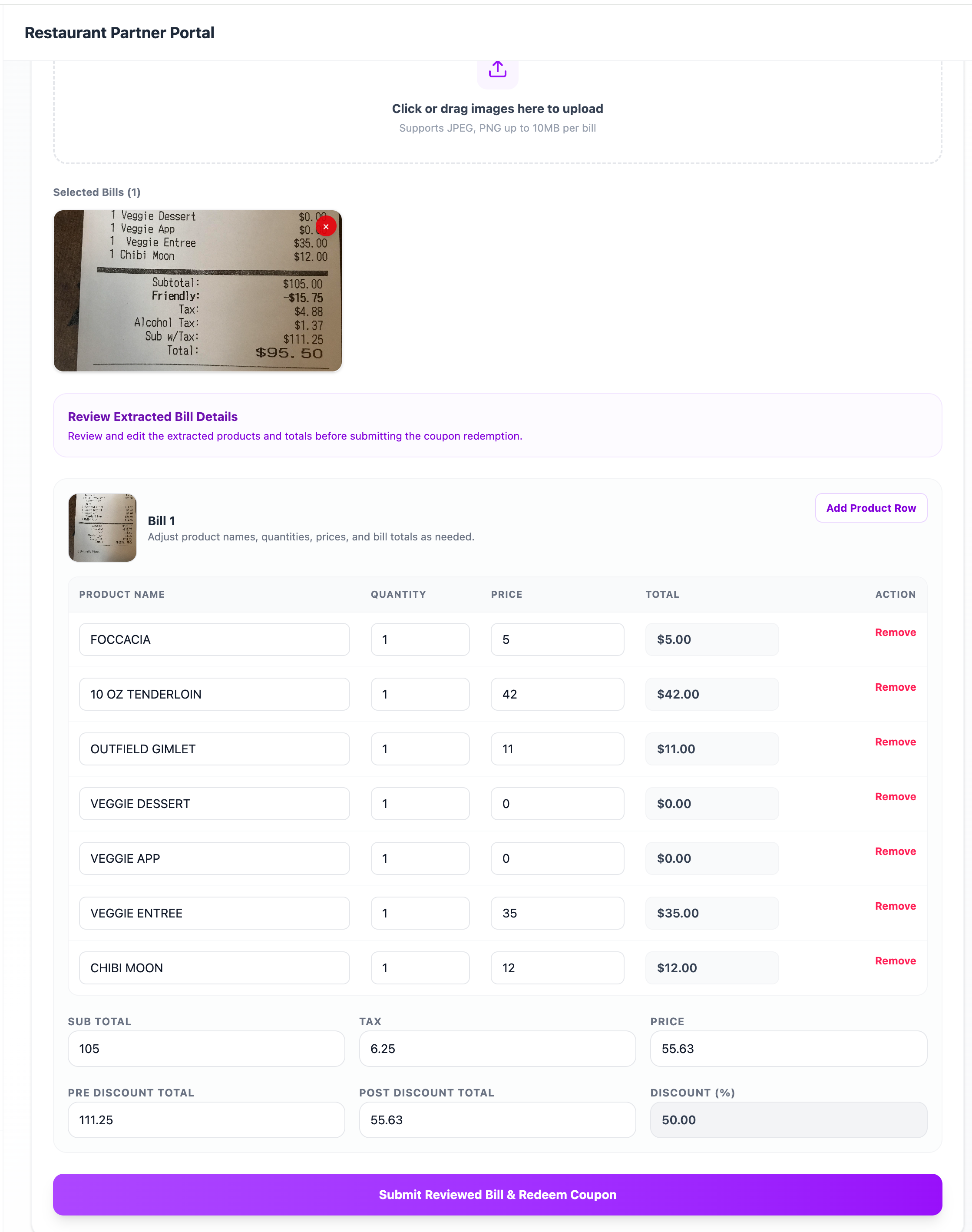Image resolution: width=972 pixels, height=1232 pixels.
Task: Edit the CHIBI MOON price field showing 12
Action: 557,967
